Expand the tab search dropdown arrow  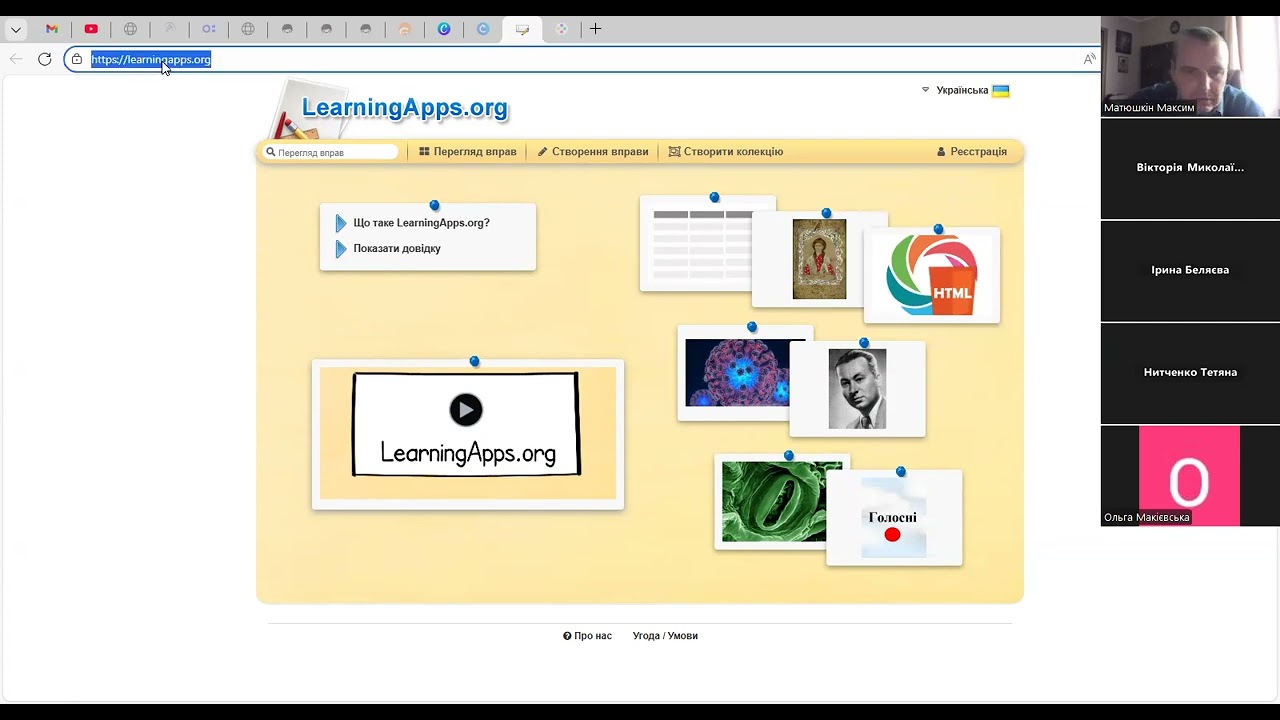16,29
